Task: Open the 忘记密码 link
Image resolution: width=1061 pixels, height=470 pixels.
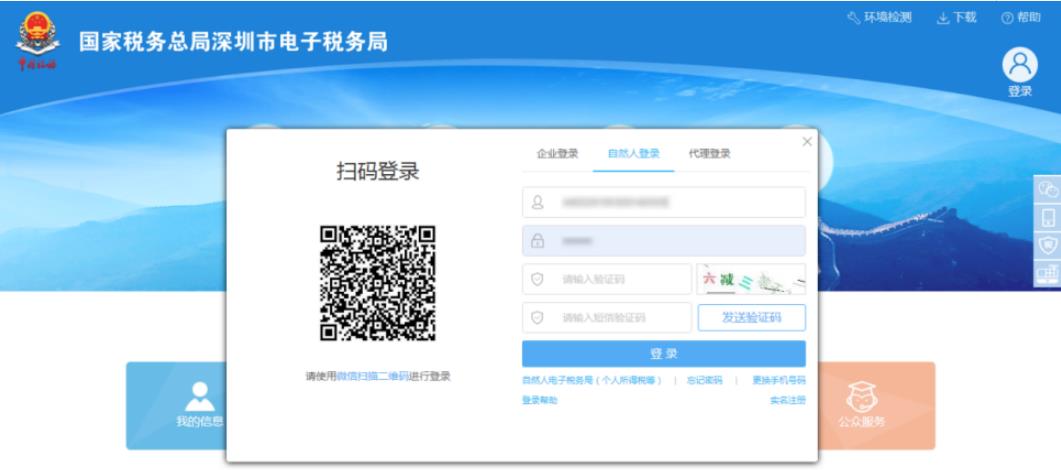Action: click(x=704, y=380)
